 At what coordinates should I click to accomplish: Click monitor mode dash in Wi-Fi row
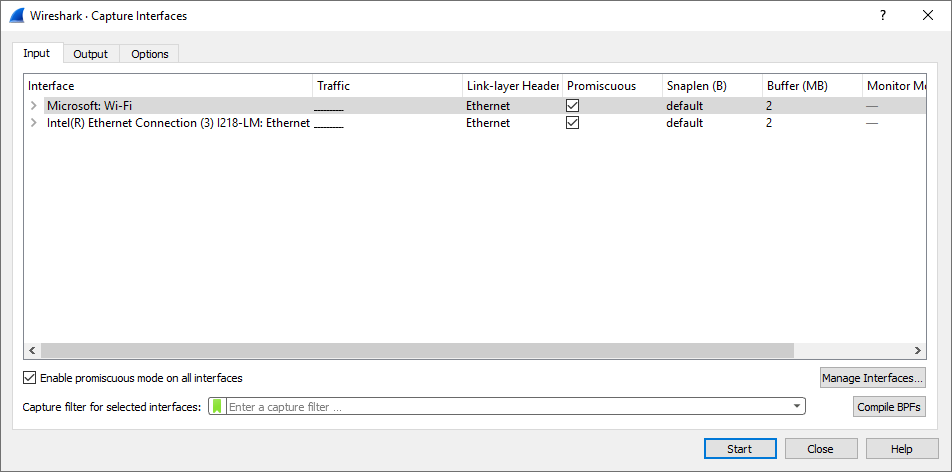872,106
